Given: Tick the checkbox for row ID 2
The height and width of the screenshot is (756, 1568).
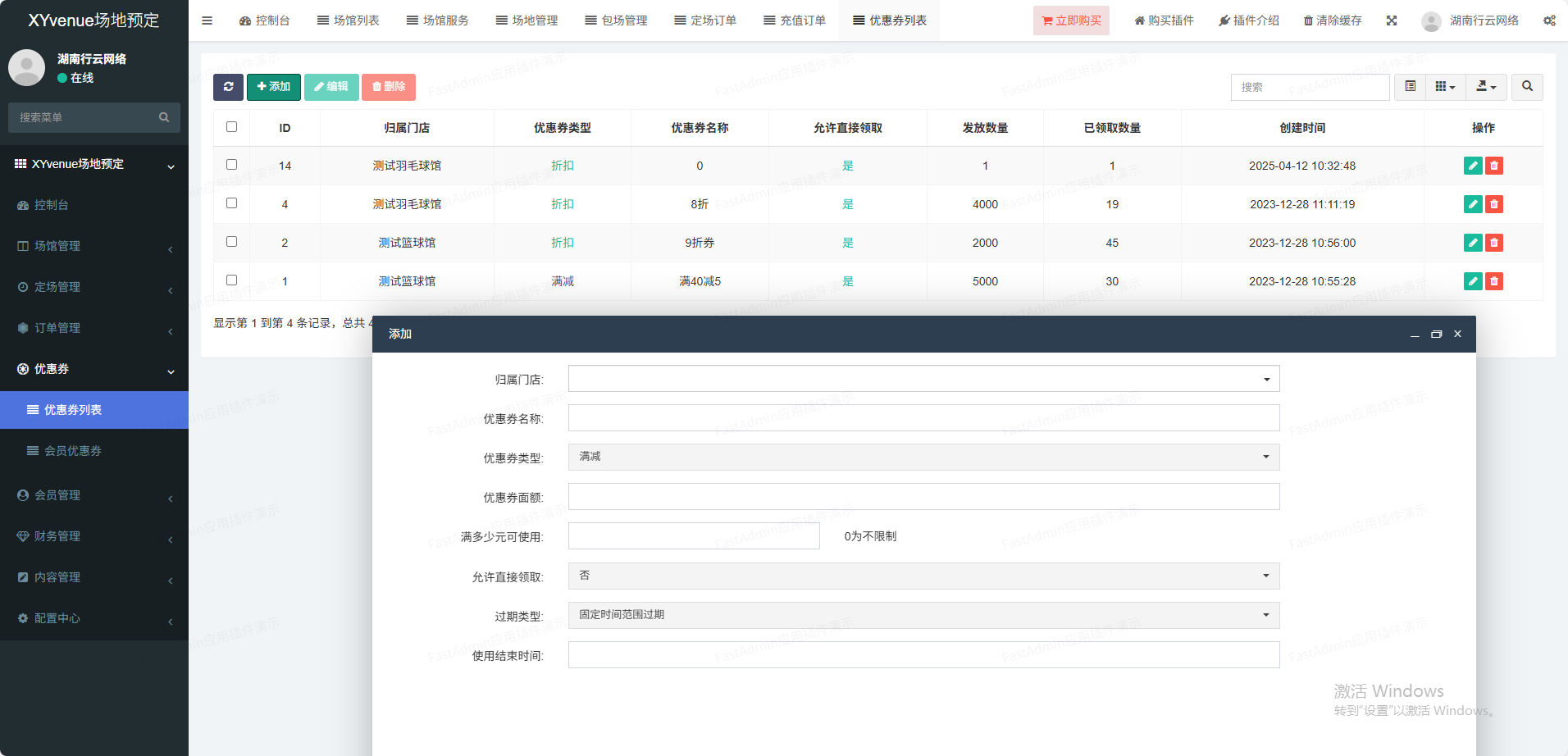Looking at the screenshot, I should click(x=232, y=242).
